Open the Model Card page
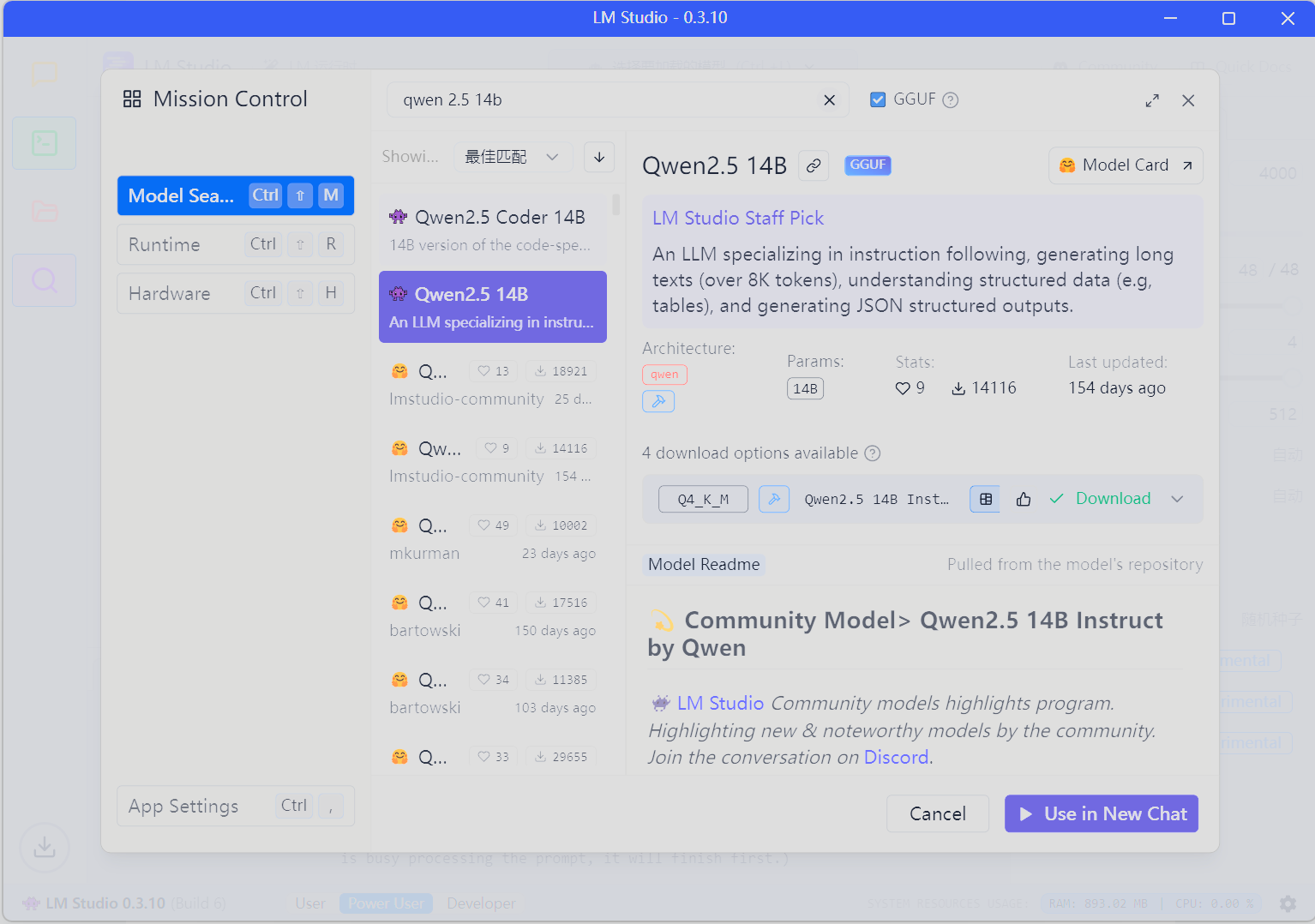1315x924 pixels. point(1126,165)
